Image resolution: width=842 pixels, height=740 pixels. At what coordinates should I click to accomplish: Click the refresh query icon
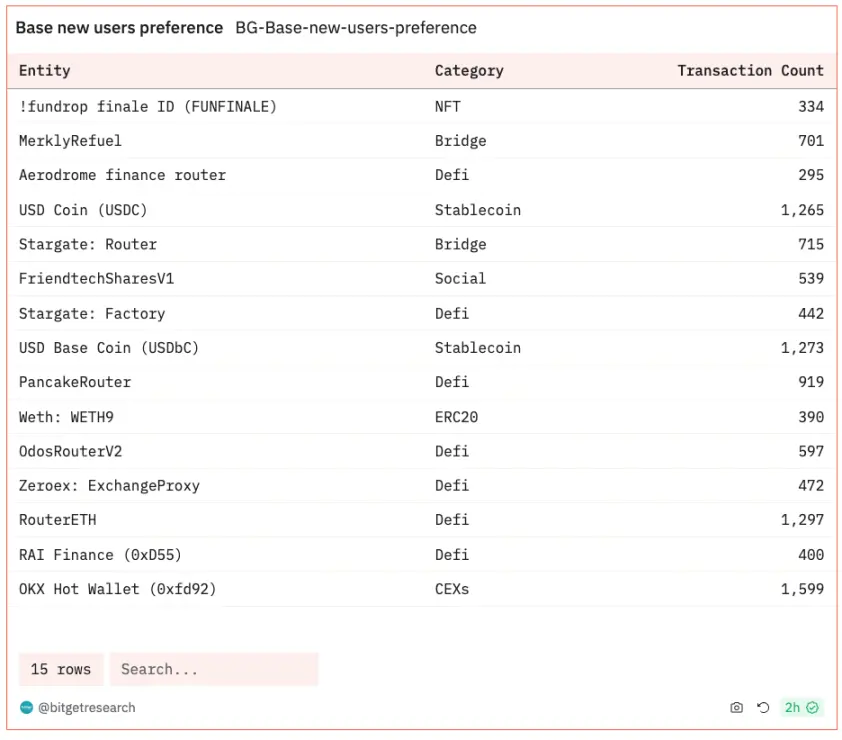point(763,708)
